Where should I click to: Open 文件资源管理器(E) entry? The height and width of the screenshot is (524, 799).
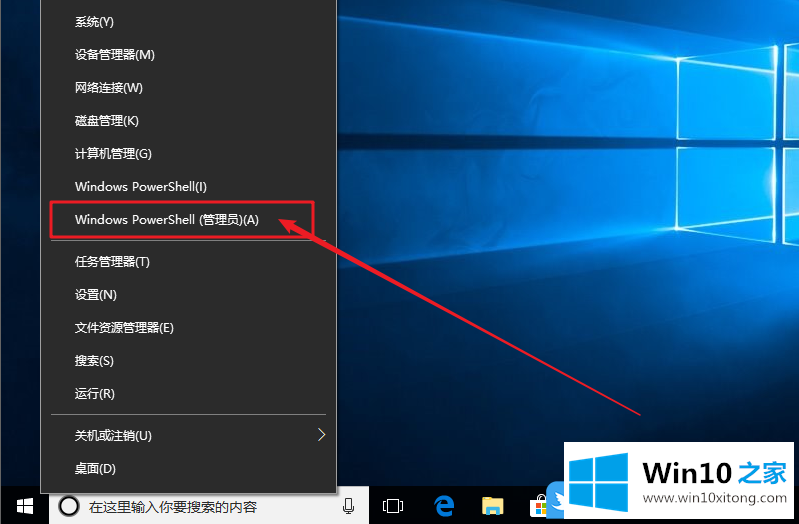click(189, 328)
